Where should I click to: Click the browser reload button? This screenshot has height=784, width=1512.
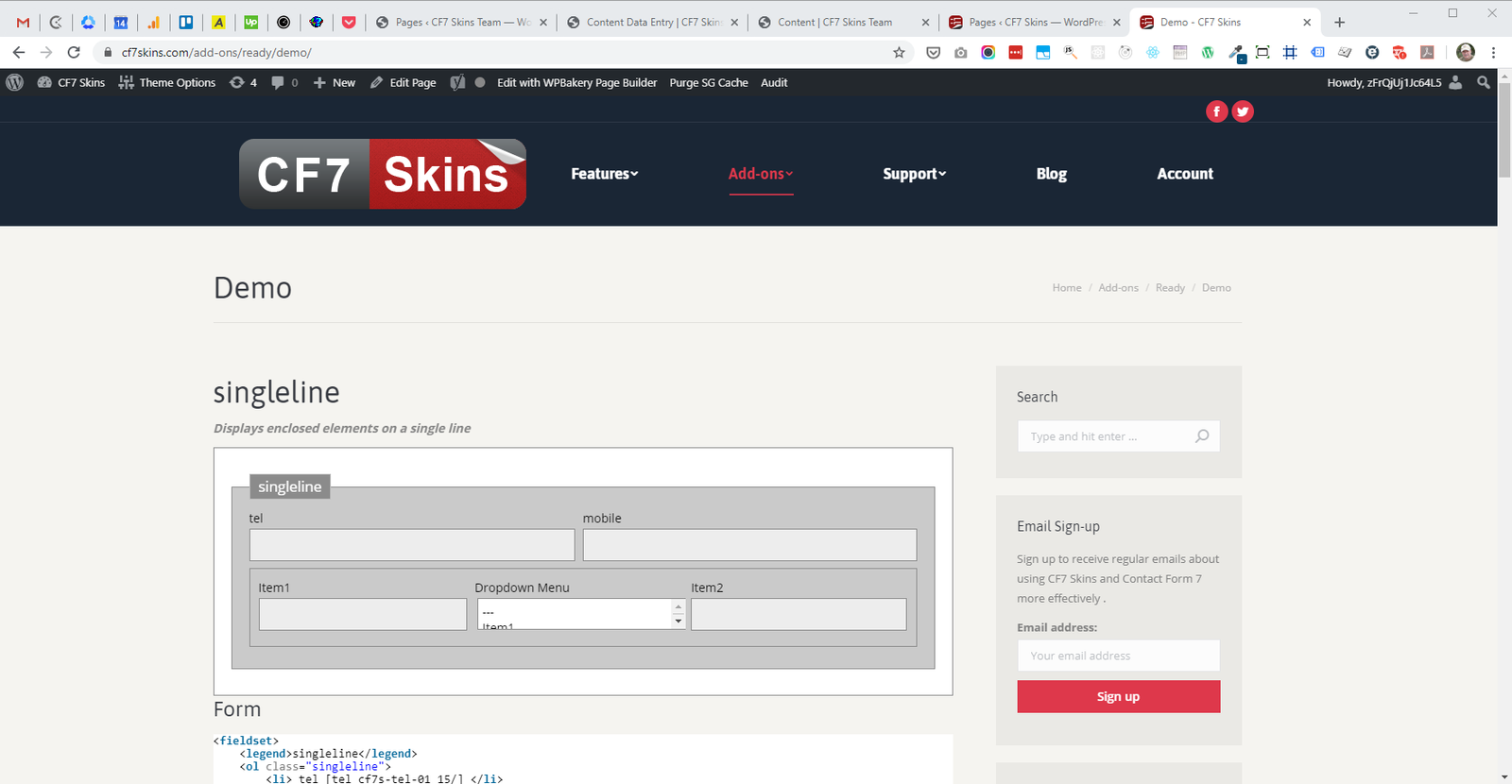(74, 53)
